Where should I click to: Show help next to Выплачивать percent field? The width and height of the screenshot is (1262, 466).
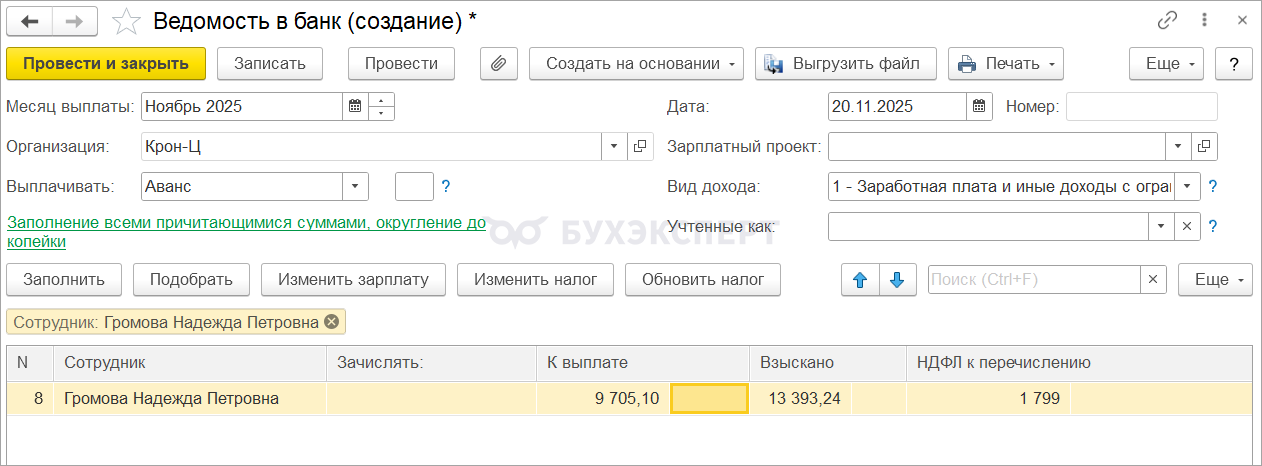[446, 186]
